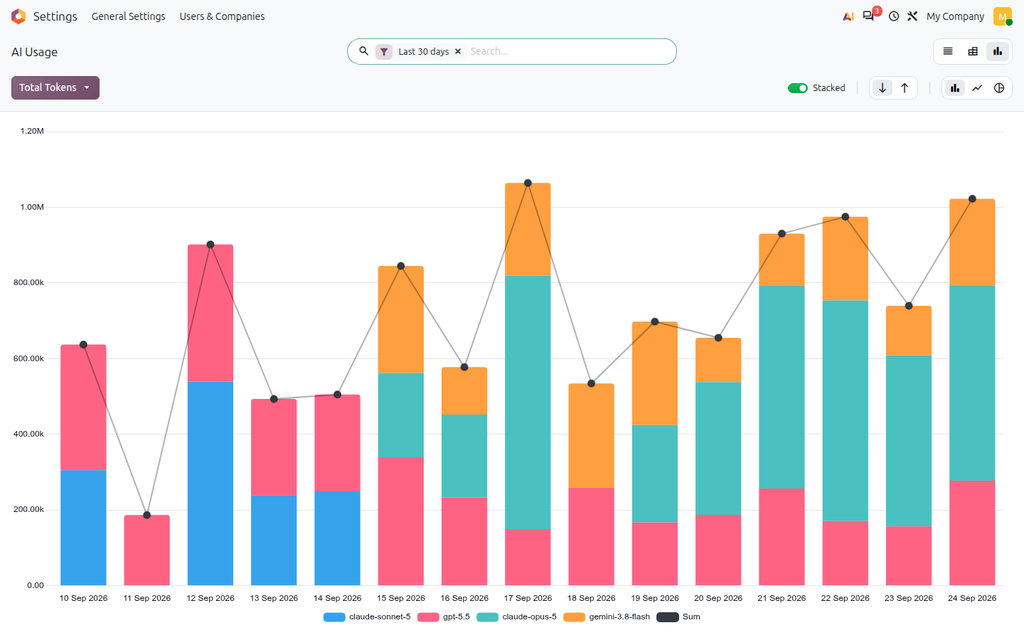1024x640 pixels.
Task: Remove the Last 30 days filter
Action: [458, 52]
